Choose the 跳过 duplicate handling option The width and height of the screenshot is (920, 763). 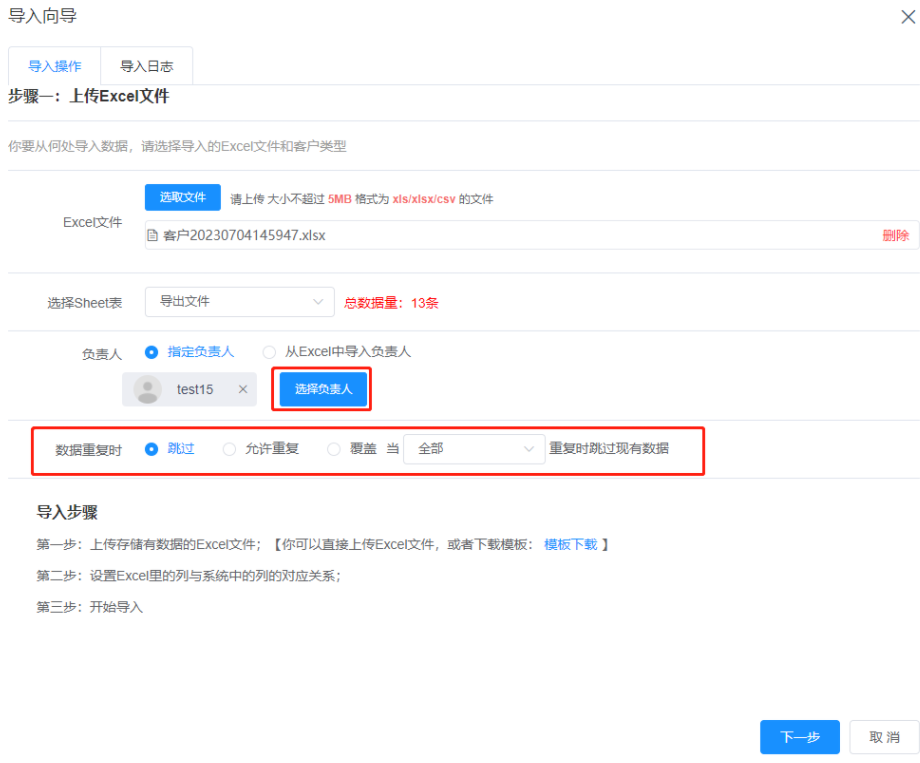pyautogui.click(x=153, y=448)
